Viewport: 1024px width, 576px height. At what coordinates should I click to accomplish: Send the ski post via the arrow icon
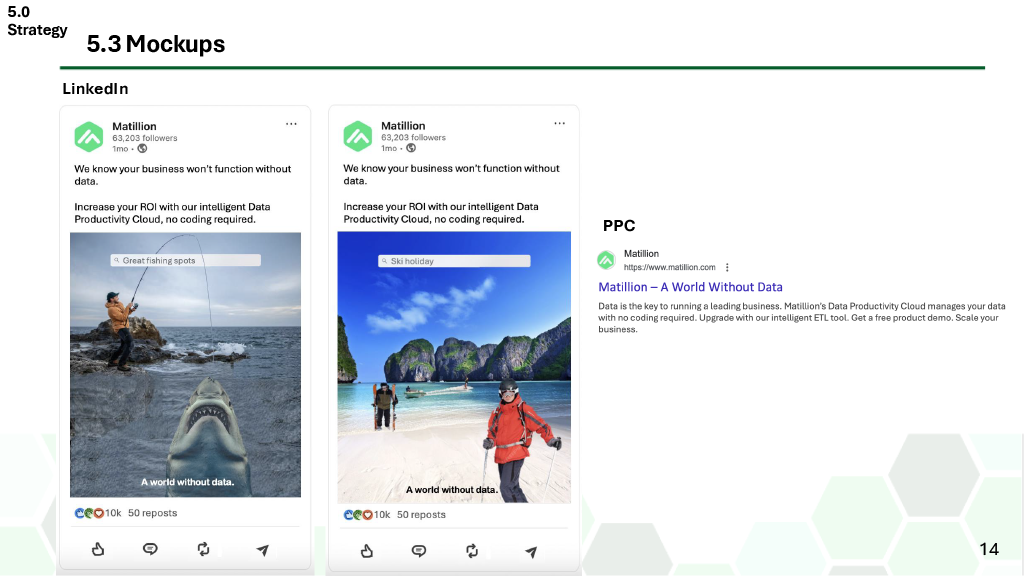tap(531, 552)
